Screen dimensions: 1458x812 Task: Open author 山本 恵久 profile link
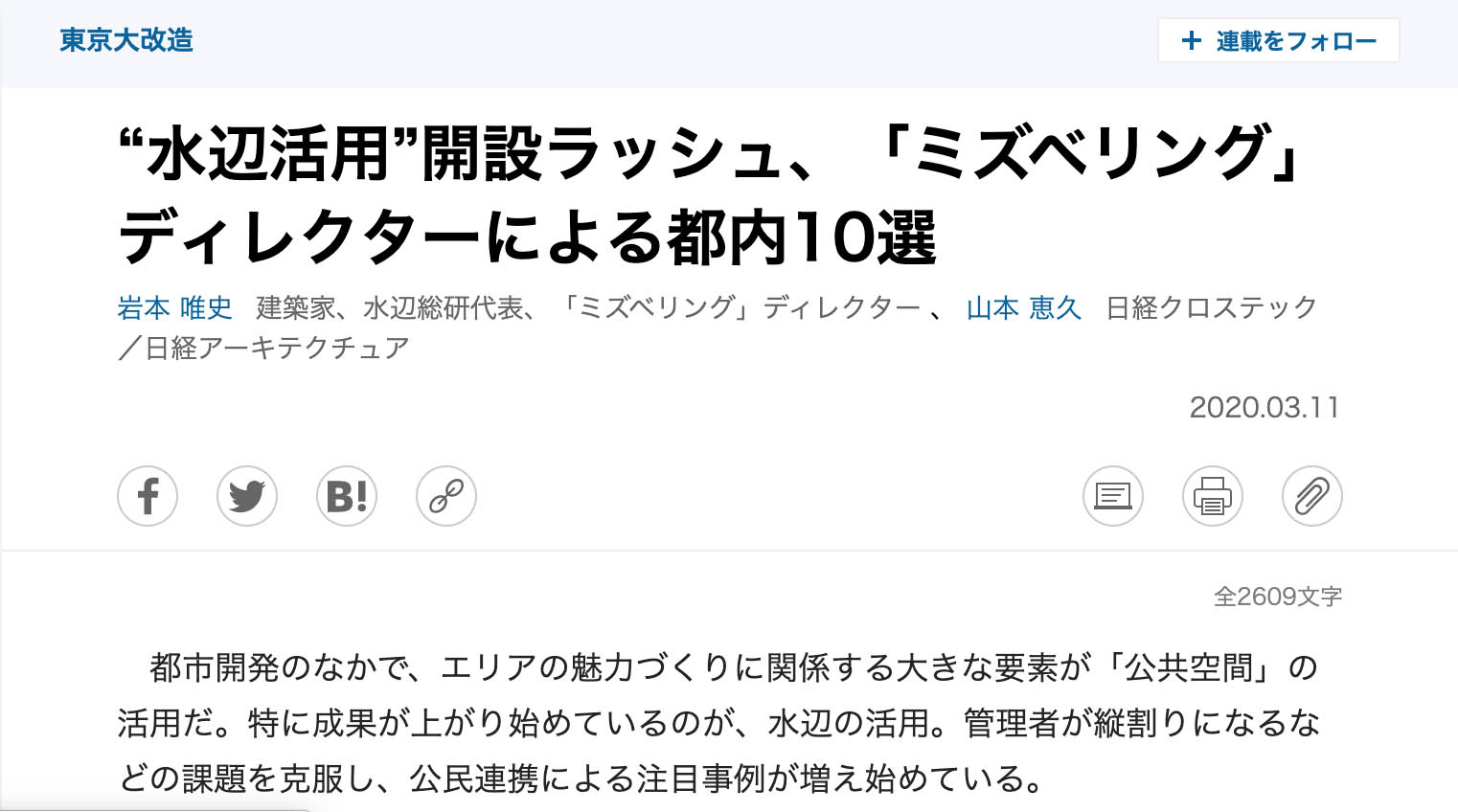click(x=1024, y=308)
